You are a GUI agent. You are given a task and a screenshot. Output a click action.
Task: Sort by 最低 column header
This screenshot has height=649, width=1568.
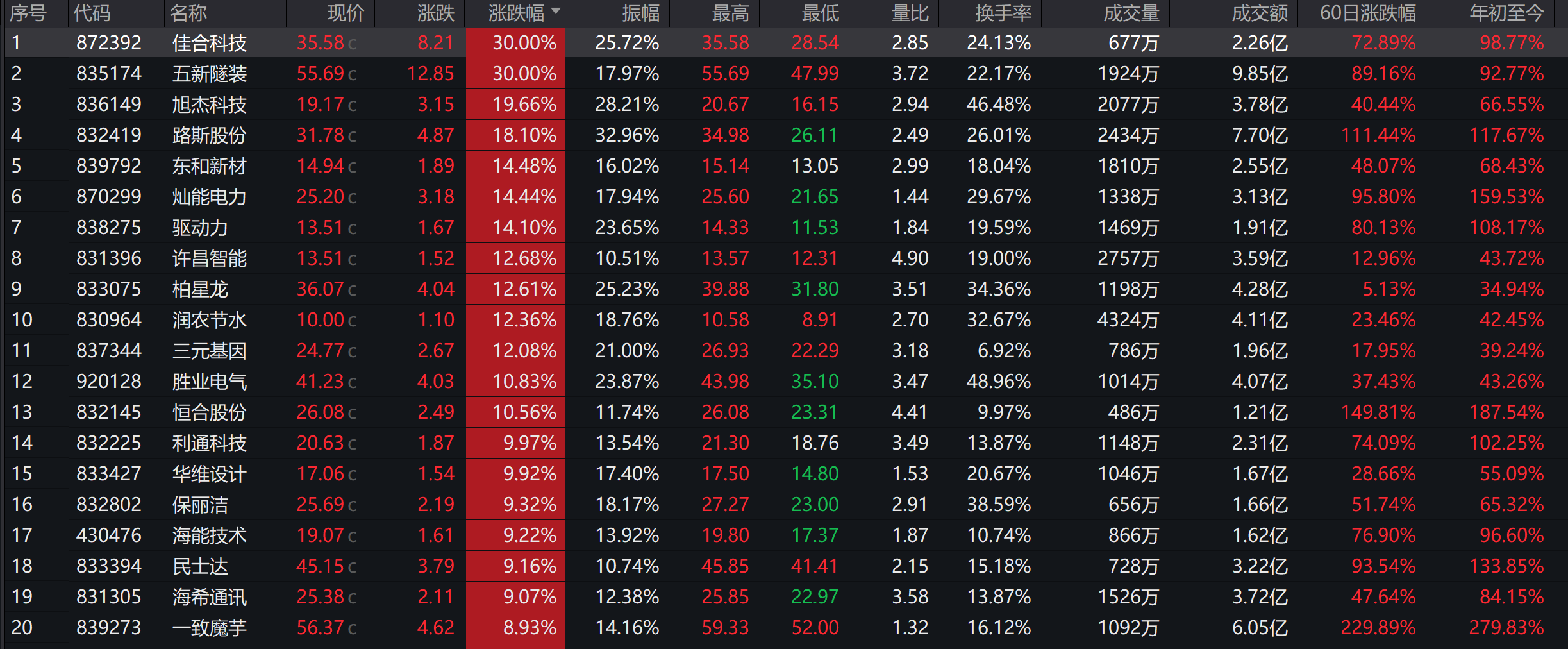821,13
